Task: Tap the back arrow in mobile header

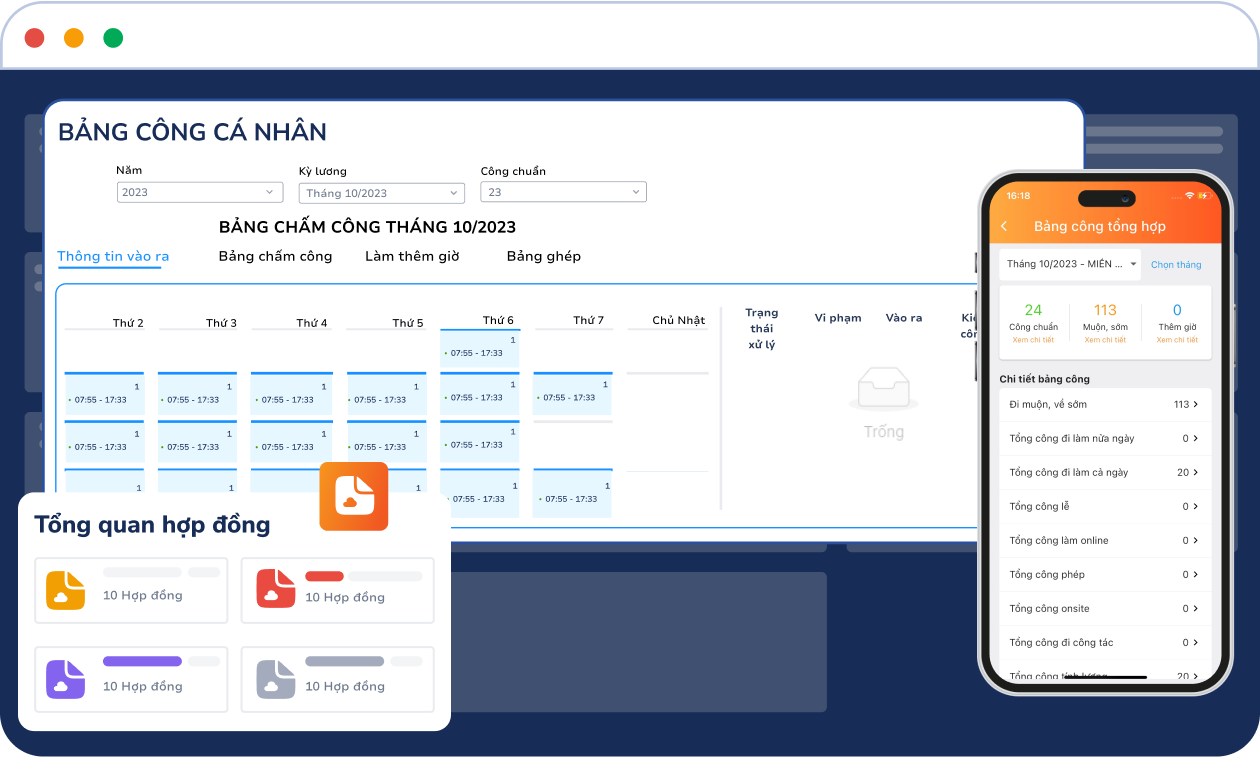Action: [1004, 227]
